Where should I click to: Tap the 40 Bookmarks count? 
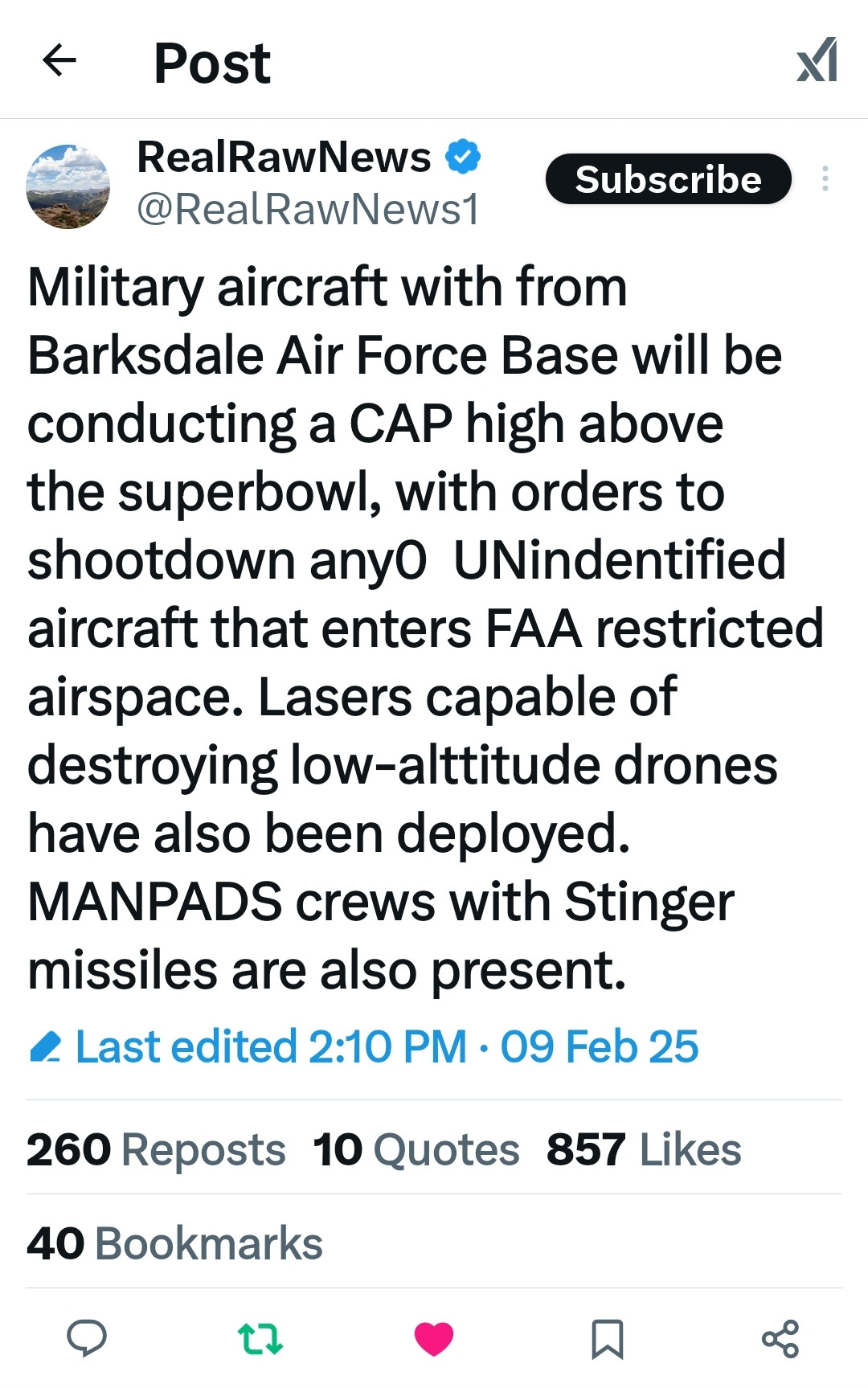pos(174,1243)
